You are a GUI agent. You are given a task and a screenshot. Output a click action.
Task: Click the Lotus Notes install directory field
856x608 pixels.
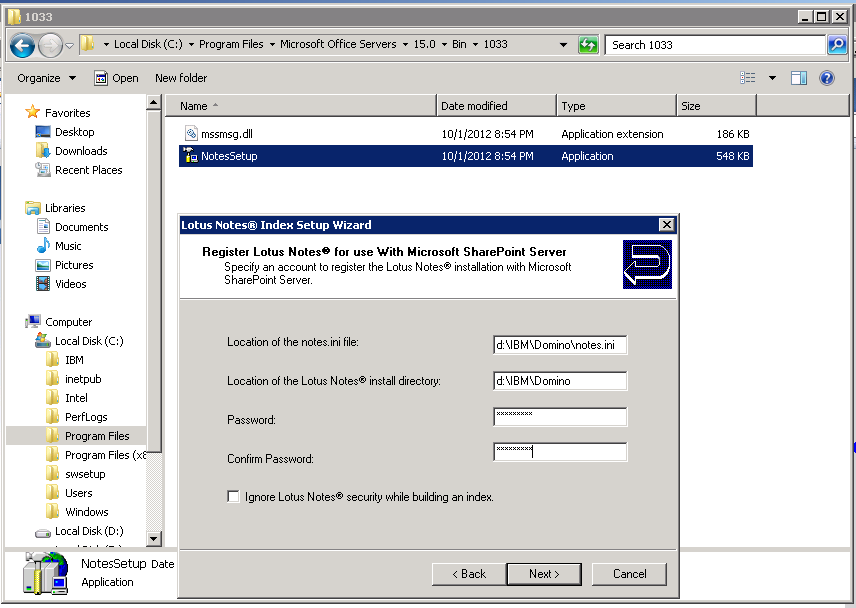coord(560,381)
